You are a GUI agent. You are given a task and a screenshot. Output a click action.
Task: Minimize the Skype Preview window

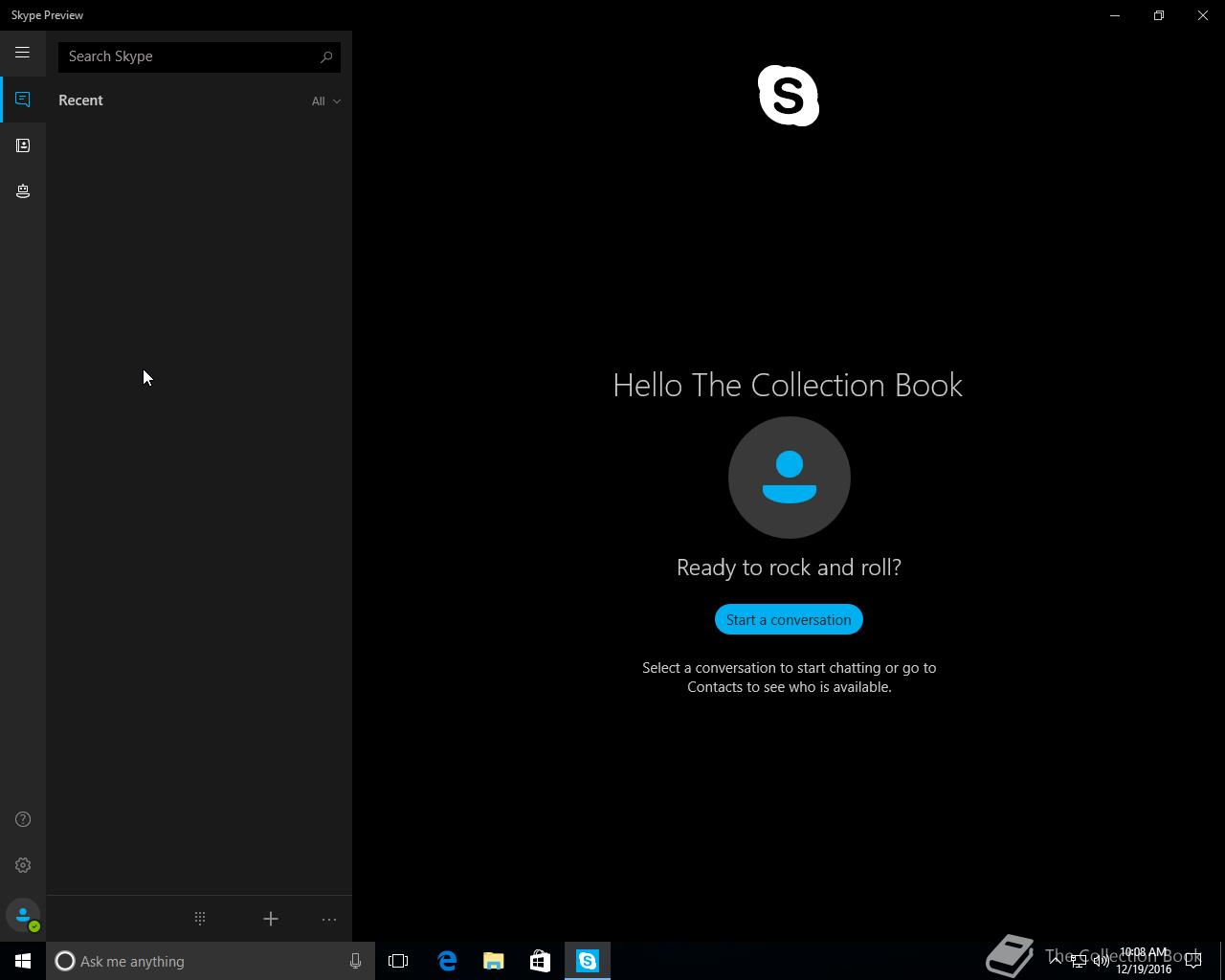pos(1115,15)
